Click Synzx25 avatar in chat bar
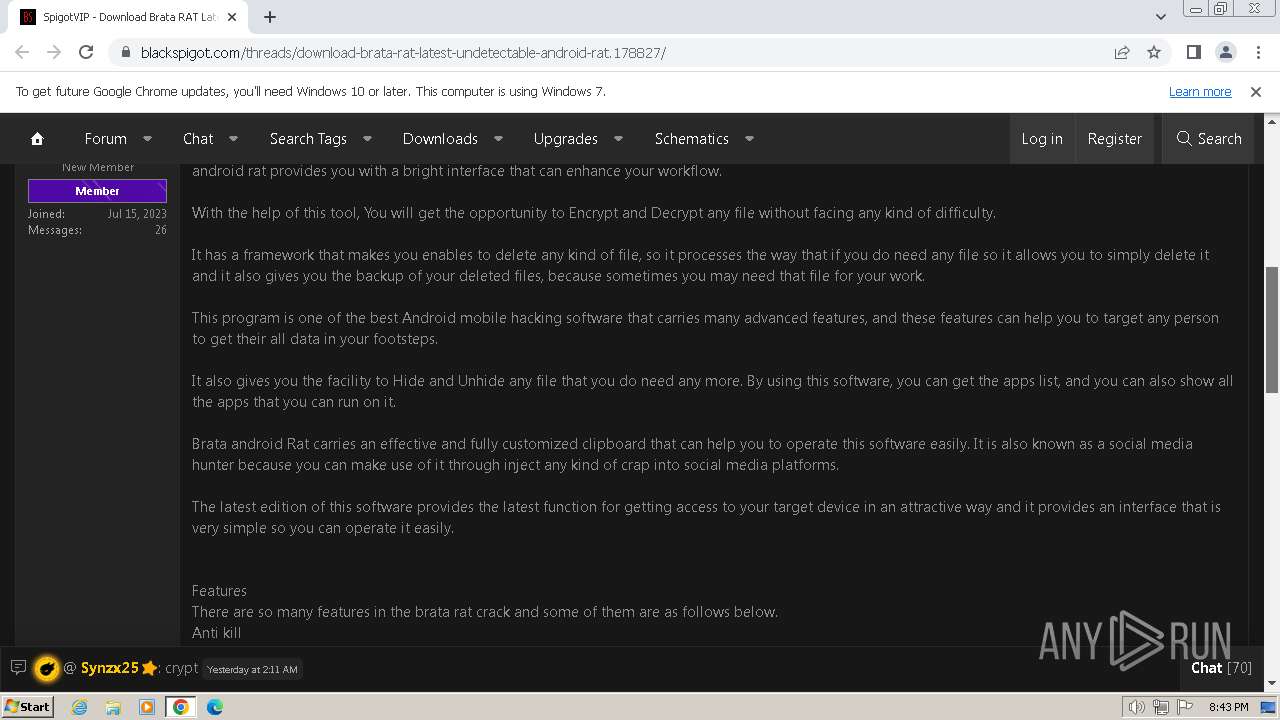This screenshot has width=1280, height=720. pyautogui.click(x=46, y=668)
